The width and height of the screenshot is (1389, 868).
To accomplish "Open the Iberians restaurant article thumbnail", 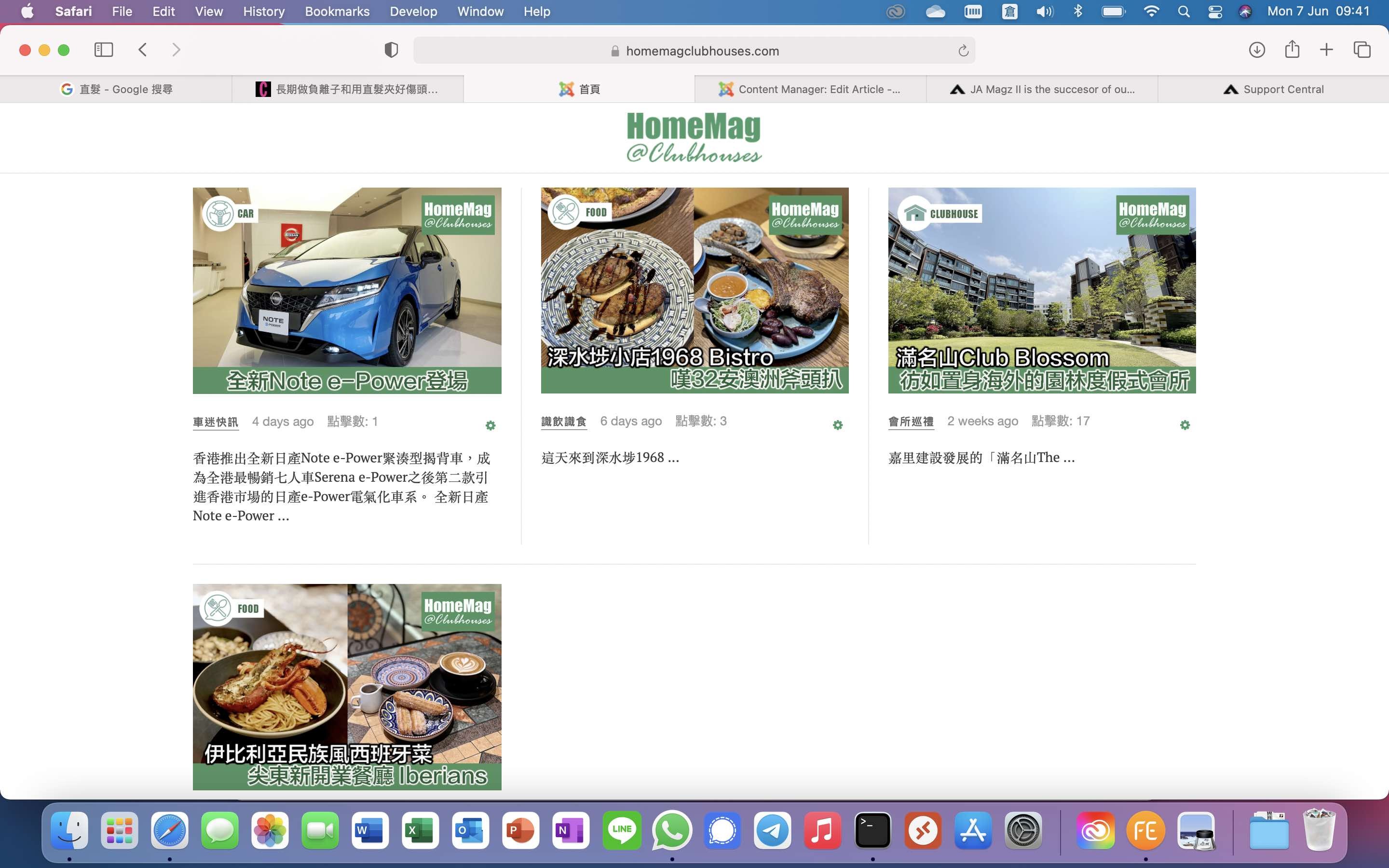I will tap(347, 687).
